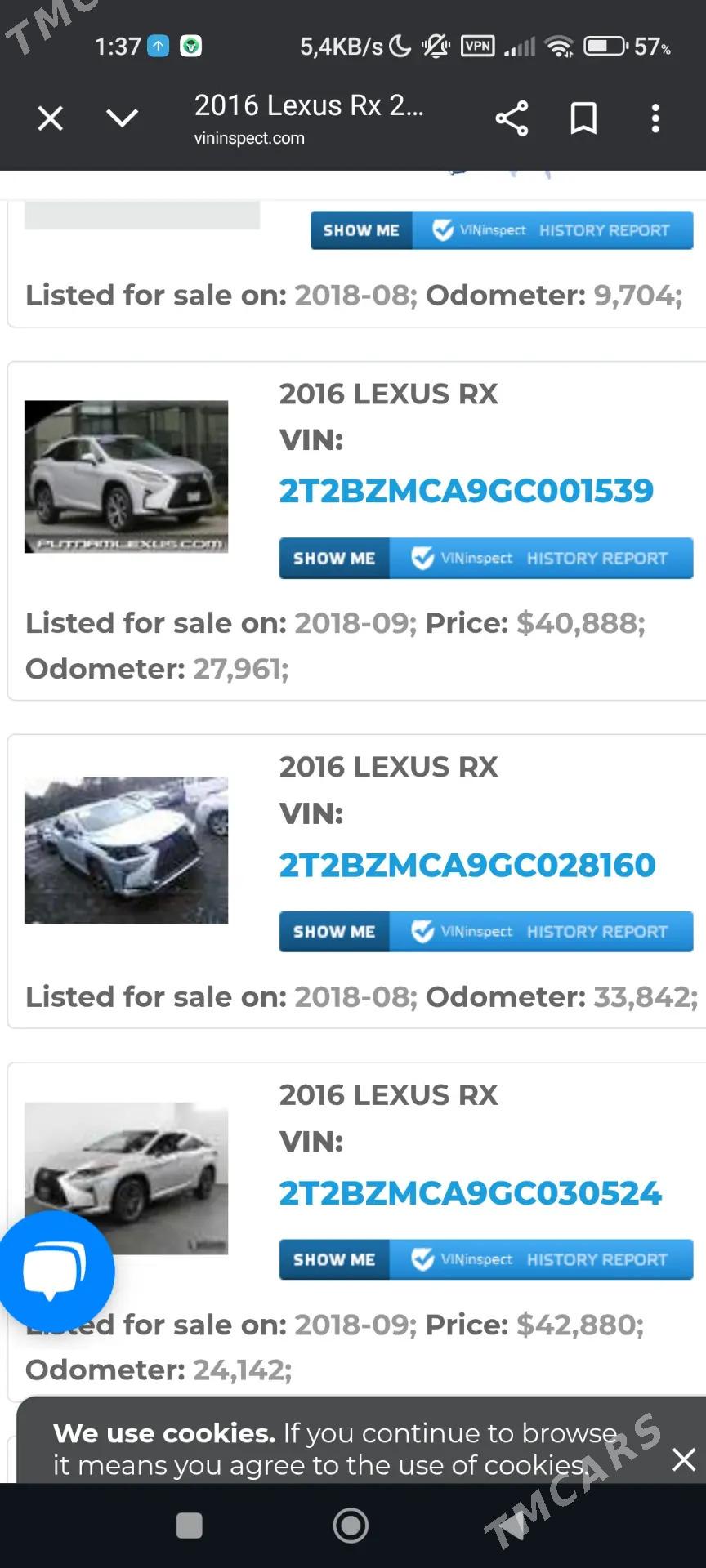Show history report for VIN ending 001539
This screenshot has width=706, height=1568.
(x=485, y=559)
